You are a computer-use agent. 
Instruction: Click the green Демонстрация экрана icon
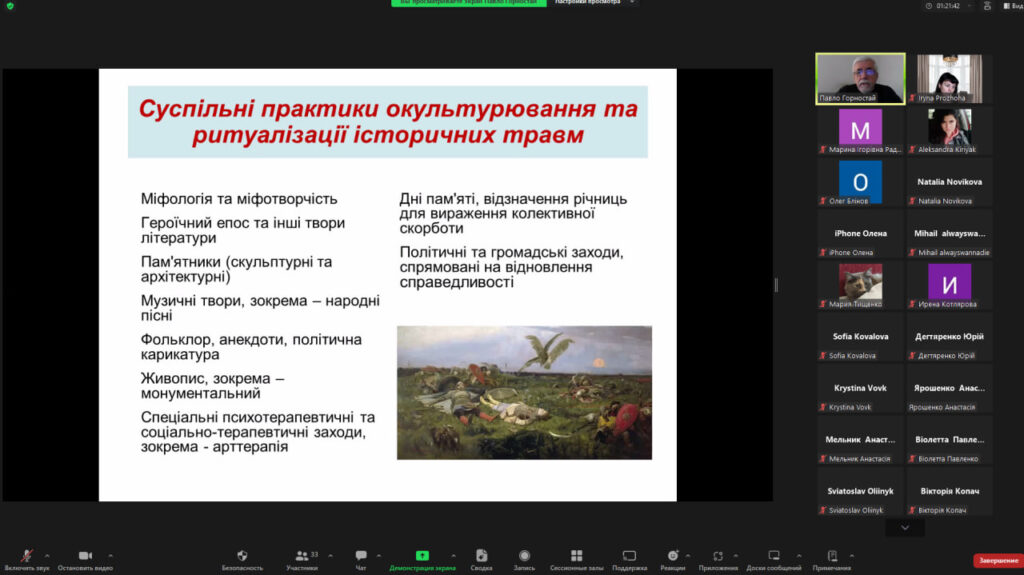pos(422,556)
